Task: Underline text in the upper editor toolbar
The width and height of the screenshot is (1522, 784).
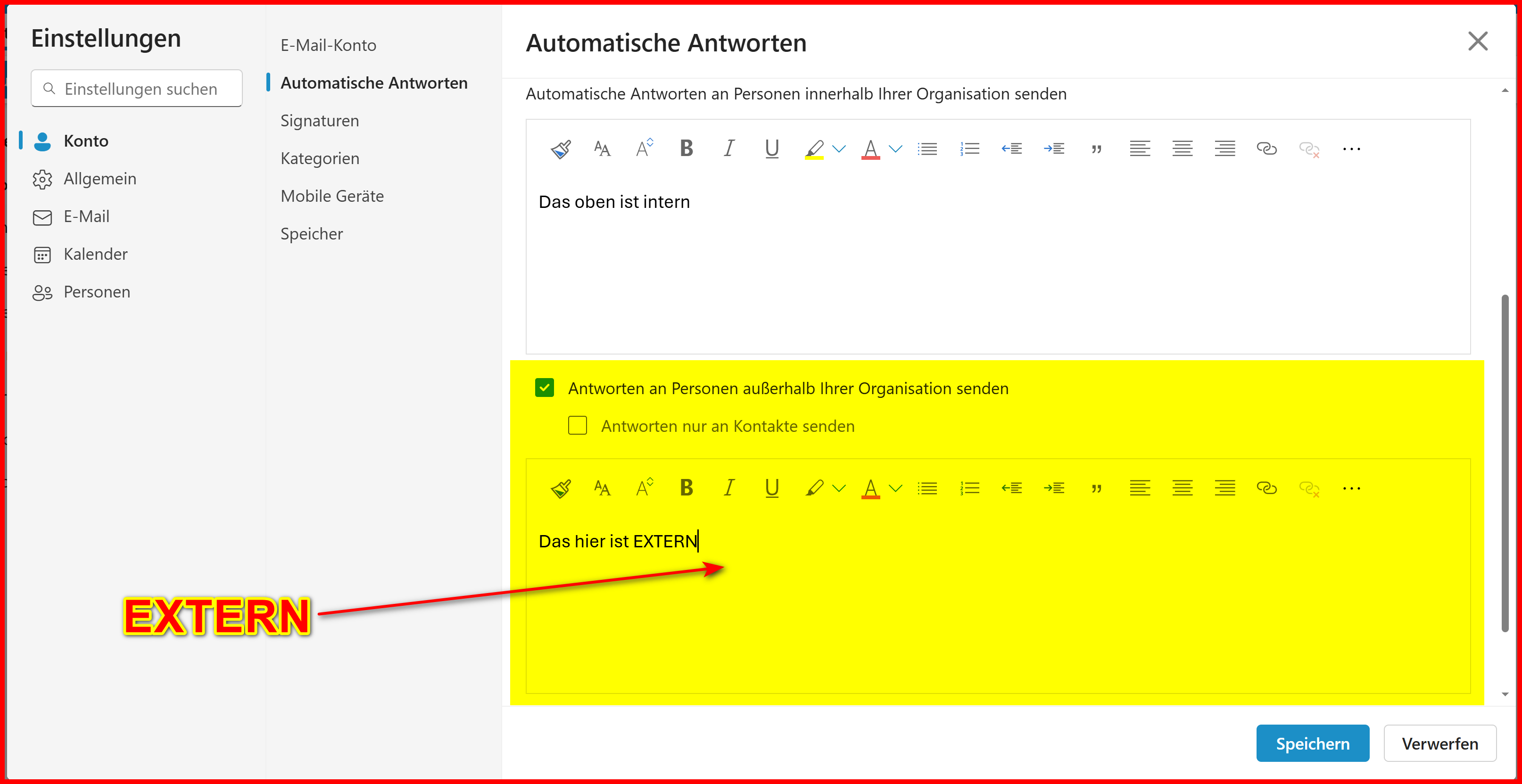Action: coord(772,149)
